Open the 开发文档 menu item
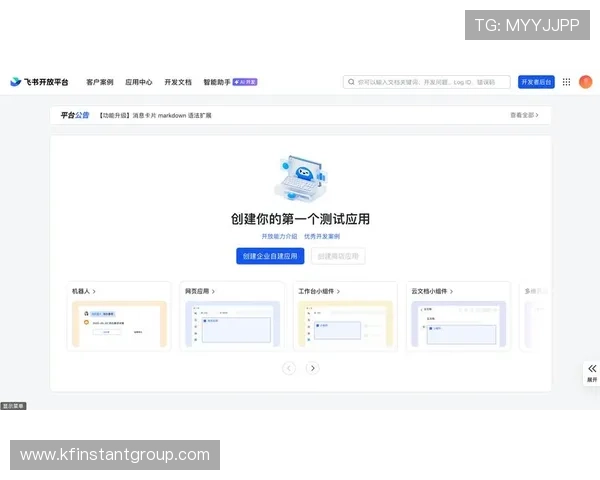The height and width of the screenshot is (480, 600). (178, 82)
